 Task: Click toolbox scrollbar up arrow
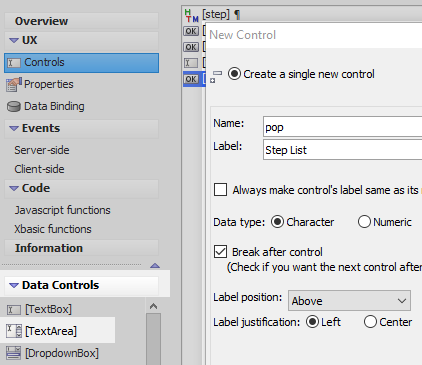153,306
